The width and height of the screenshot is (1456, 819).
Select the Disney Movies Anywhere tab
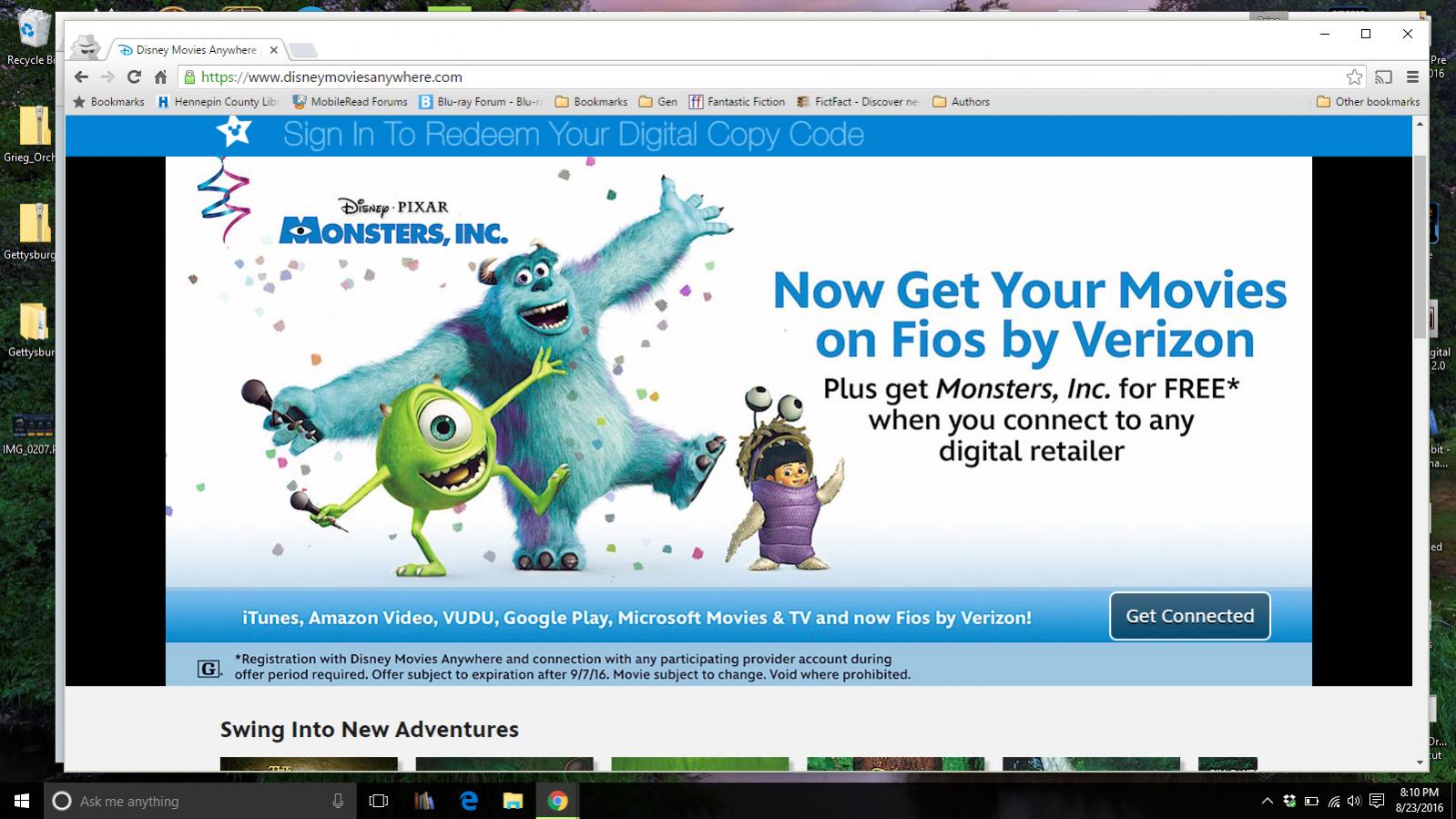click(x=197, y=50)
